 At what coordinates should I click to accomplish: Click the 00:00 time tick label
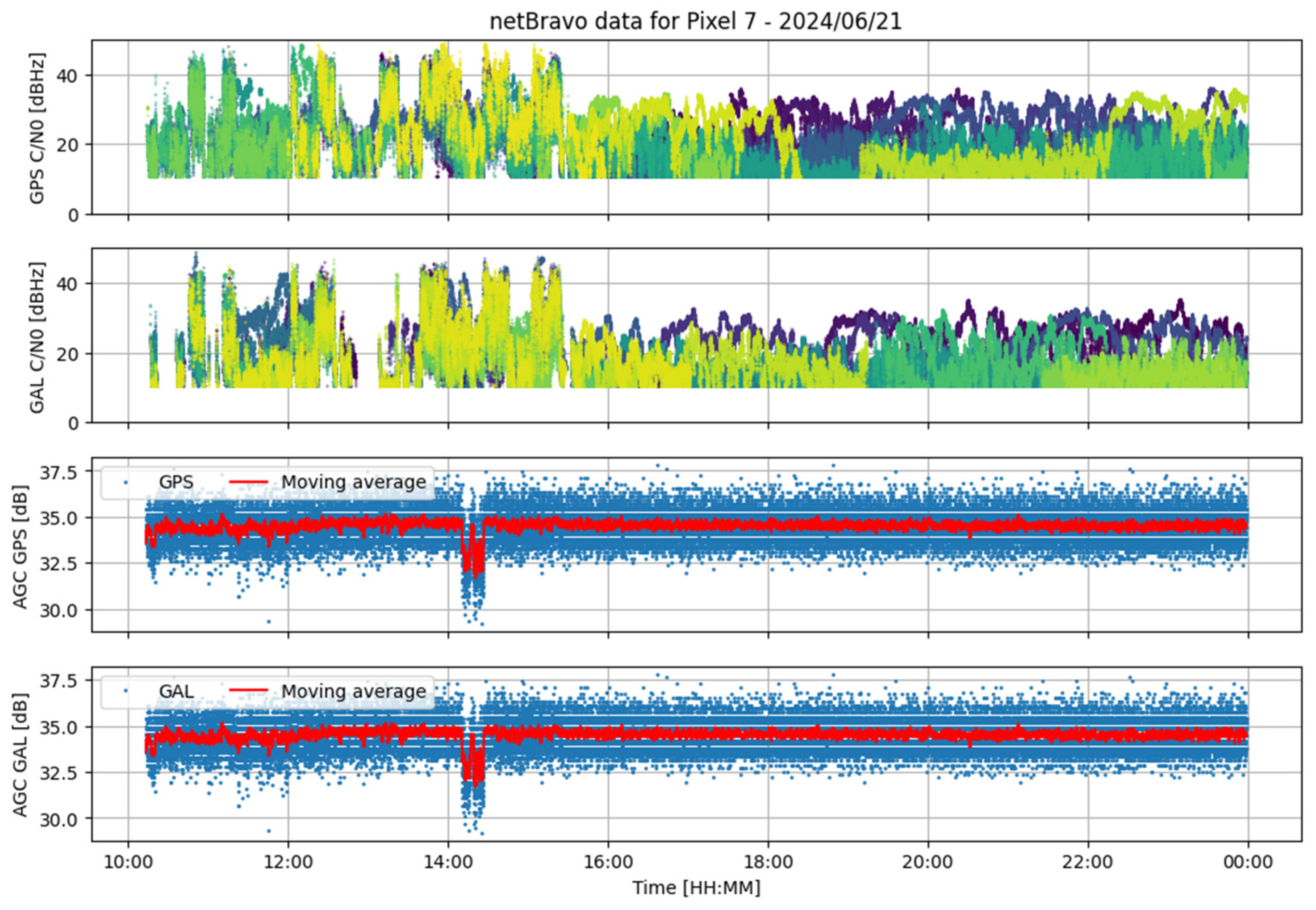click(x=1248, y=862)
